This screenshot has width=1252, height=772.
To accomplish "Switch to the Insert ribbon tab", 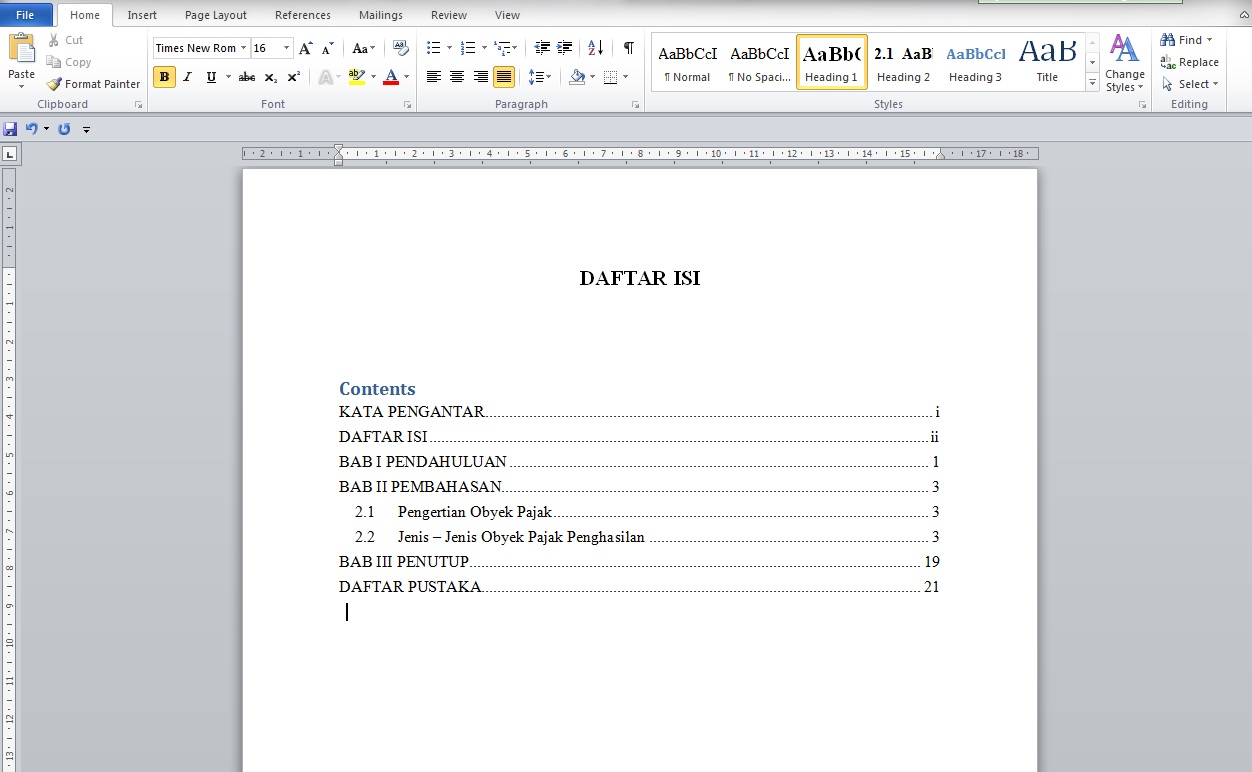I will coord(141,15).
